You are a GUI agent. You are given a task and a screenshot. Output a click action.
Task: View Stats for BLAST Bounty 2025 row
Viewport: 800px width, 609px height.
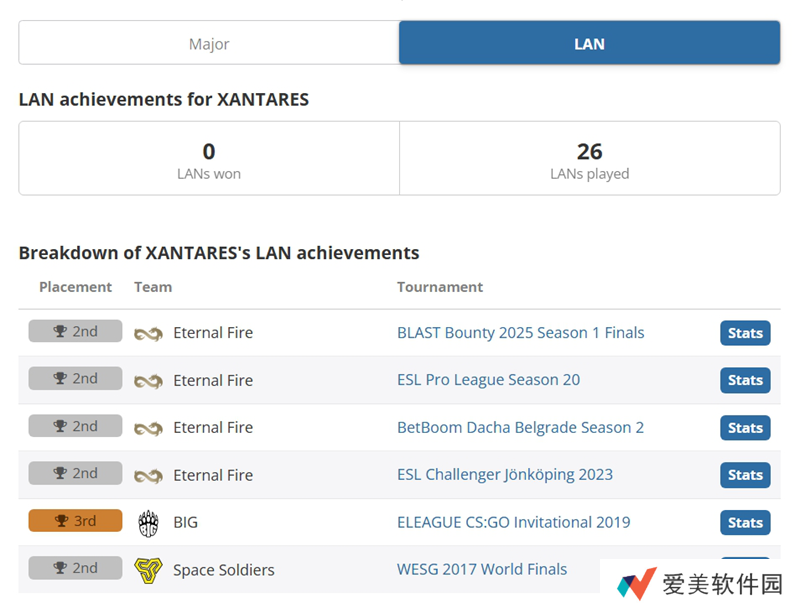coord(745,333)
